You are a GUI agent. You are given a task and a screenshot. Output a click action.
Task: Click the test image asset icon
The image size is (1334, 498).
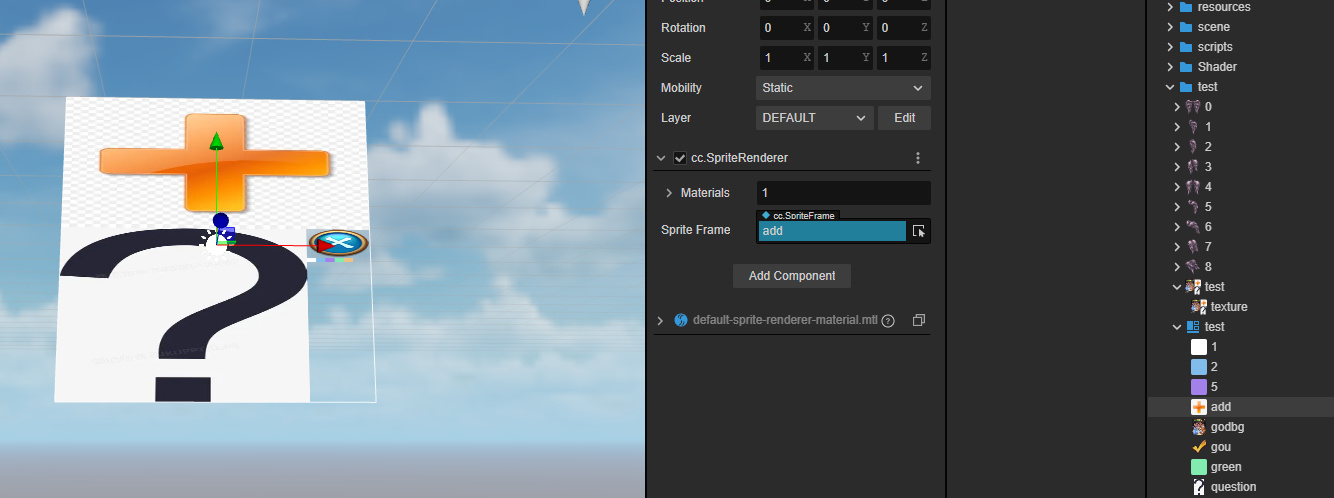click(x=1192, y=287)
